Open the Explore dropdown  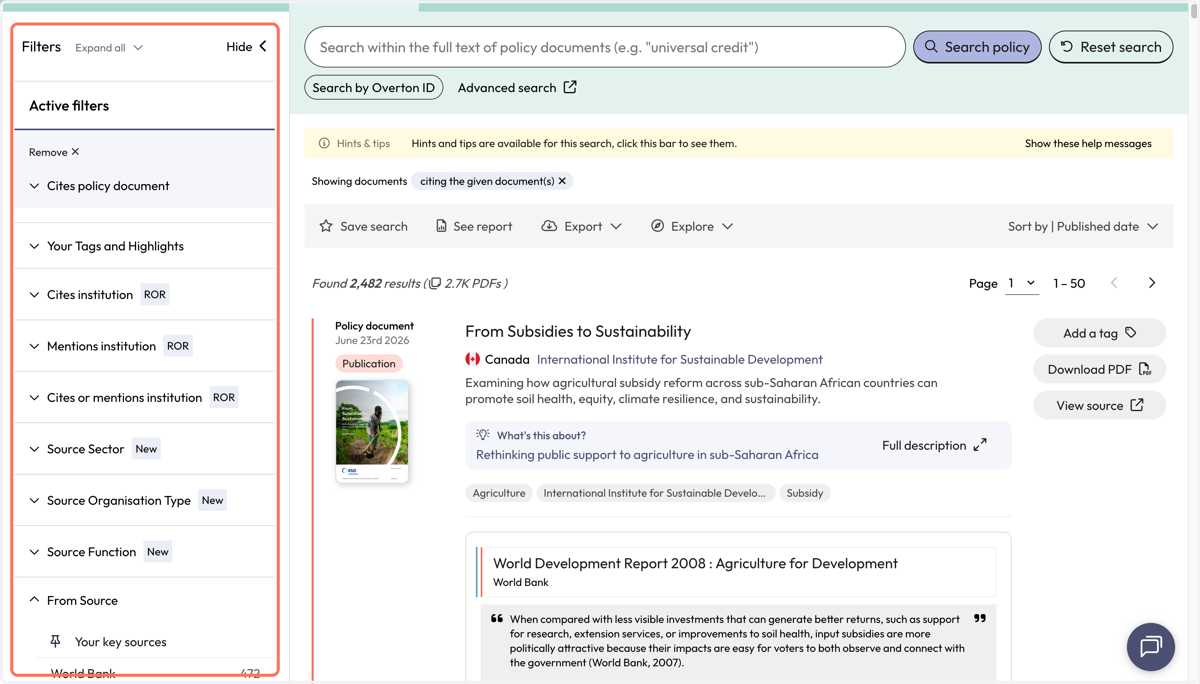(692, 226)
